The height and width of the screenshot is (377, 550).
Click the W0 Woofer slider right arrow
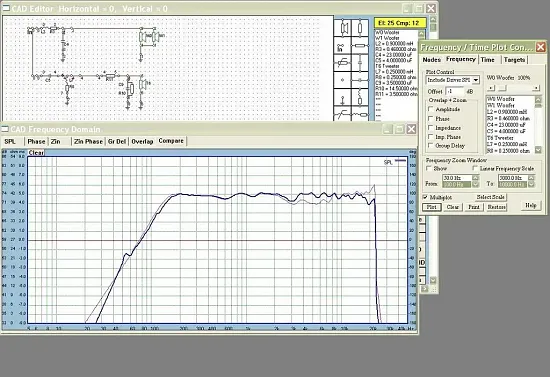click(536, 88)
